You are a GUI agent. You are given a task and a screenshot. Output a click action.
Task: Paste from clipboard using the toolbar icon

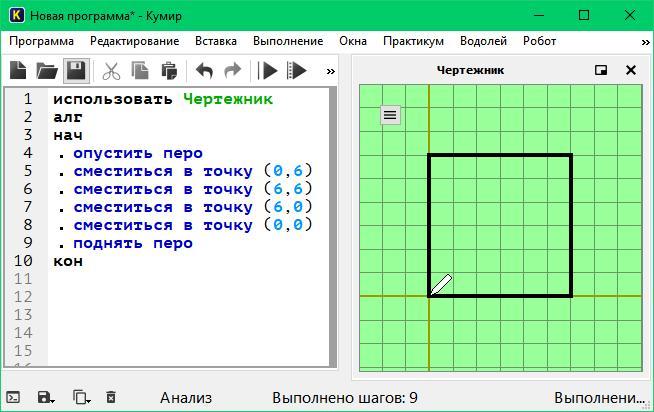pos(169,70)
